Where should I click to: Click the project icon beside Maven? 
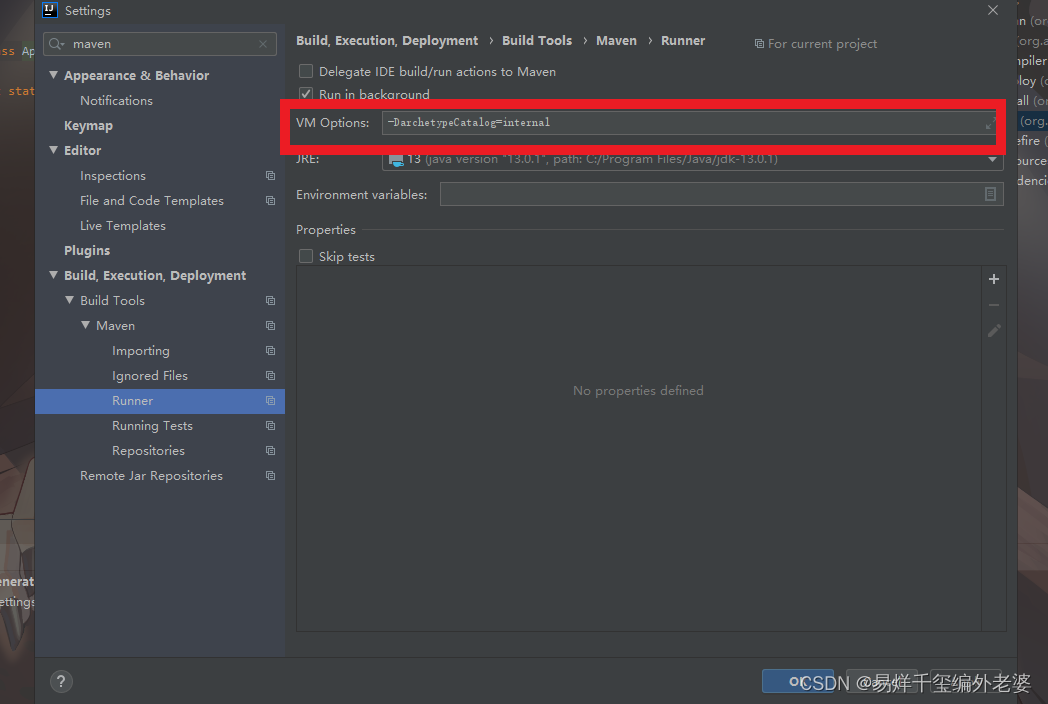click(x=271, y=326)
